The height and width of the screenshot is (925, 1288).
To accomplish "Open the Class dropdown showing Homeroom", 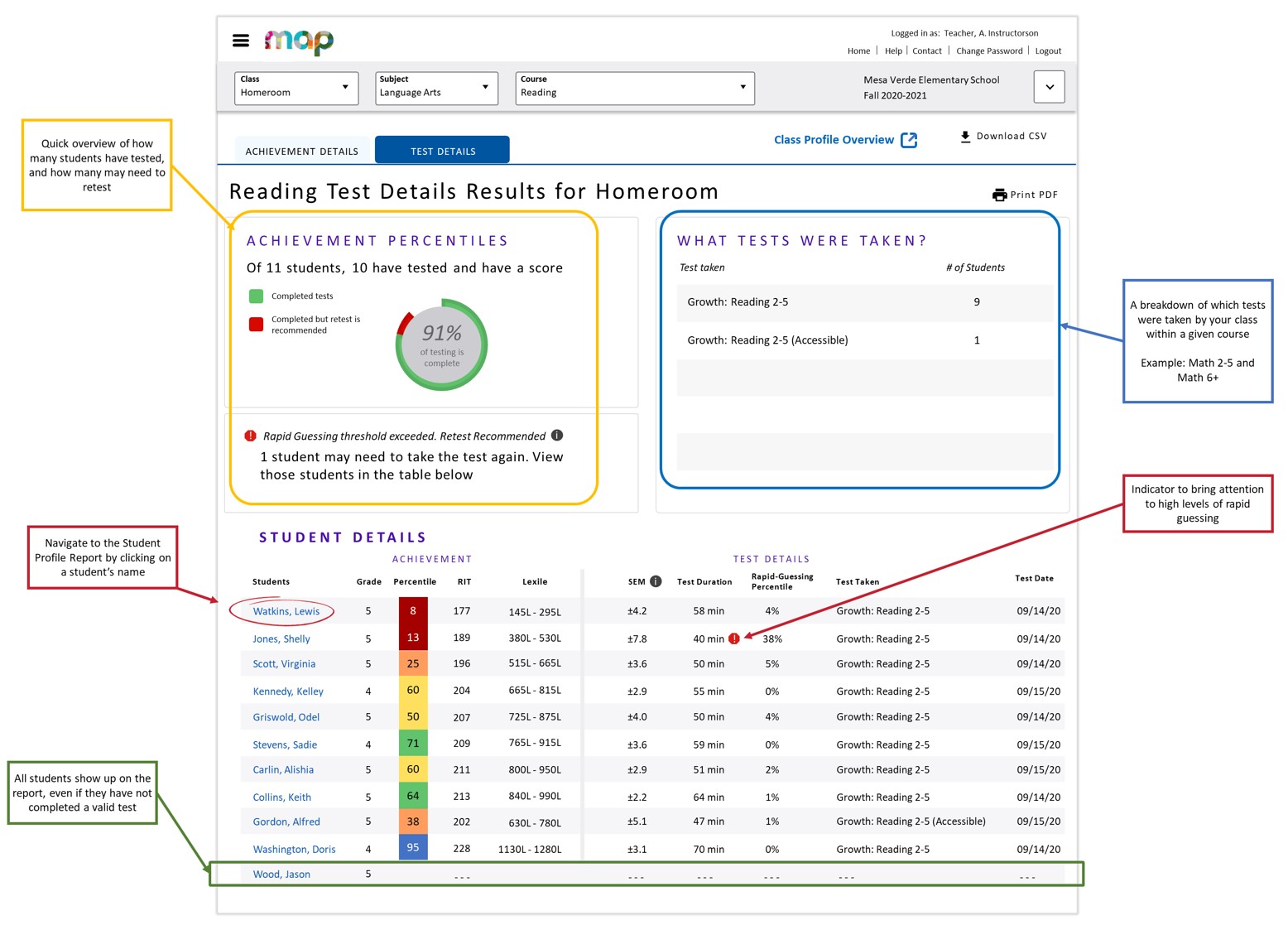I will point(296,88).
